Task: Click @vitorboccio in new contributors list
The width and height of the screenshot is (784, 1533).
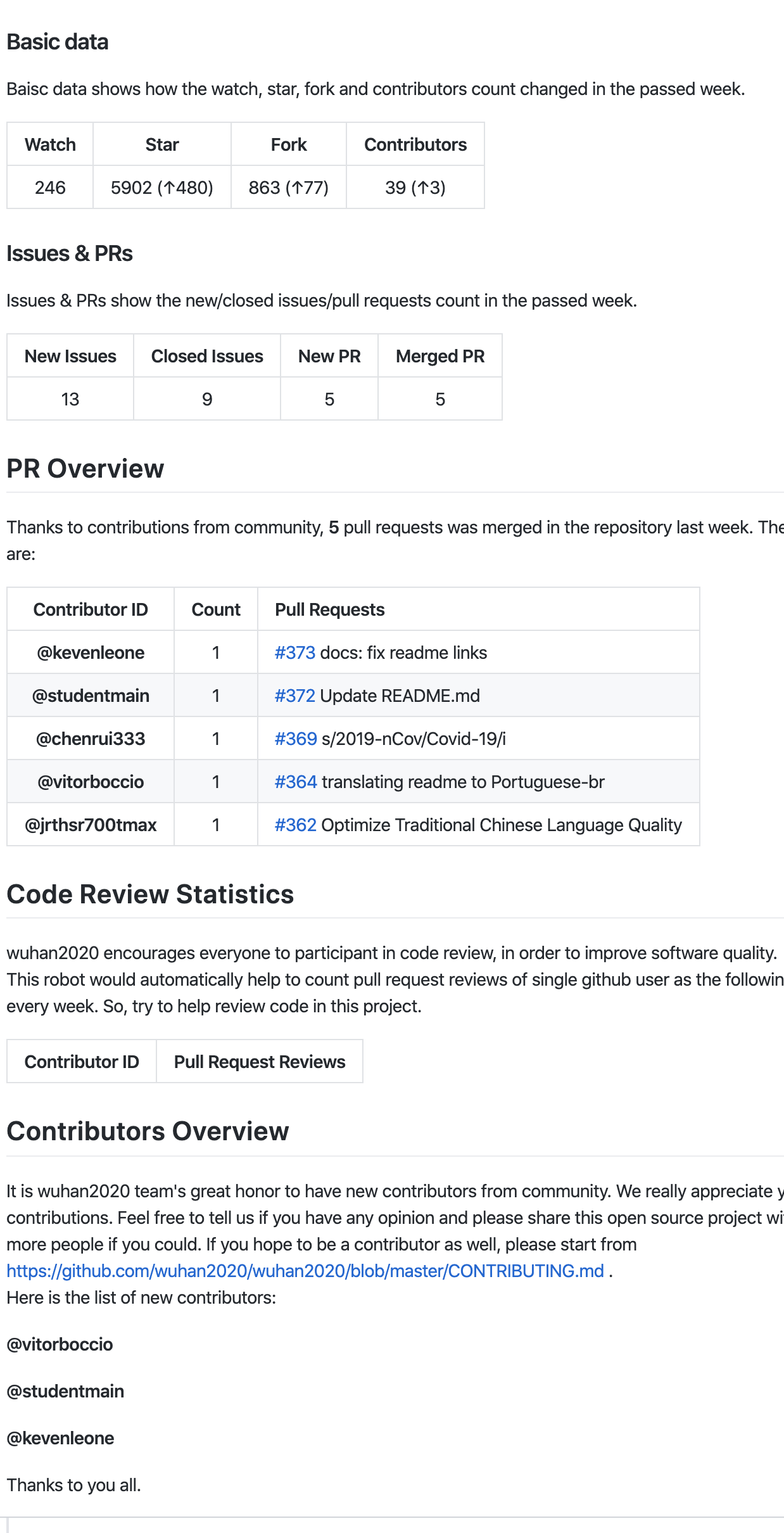Action: click(x=60, y=1344)
